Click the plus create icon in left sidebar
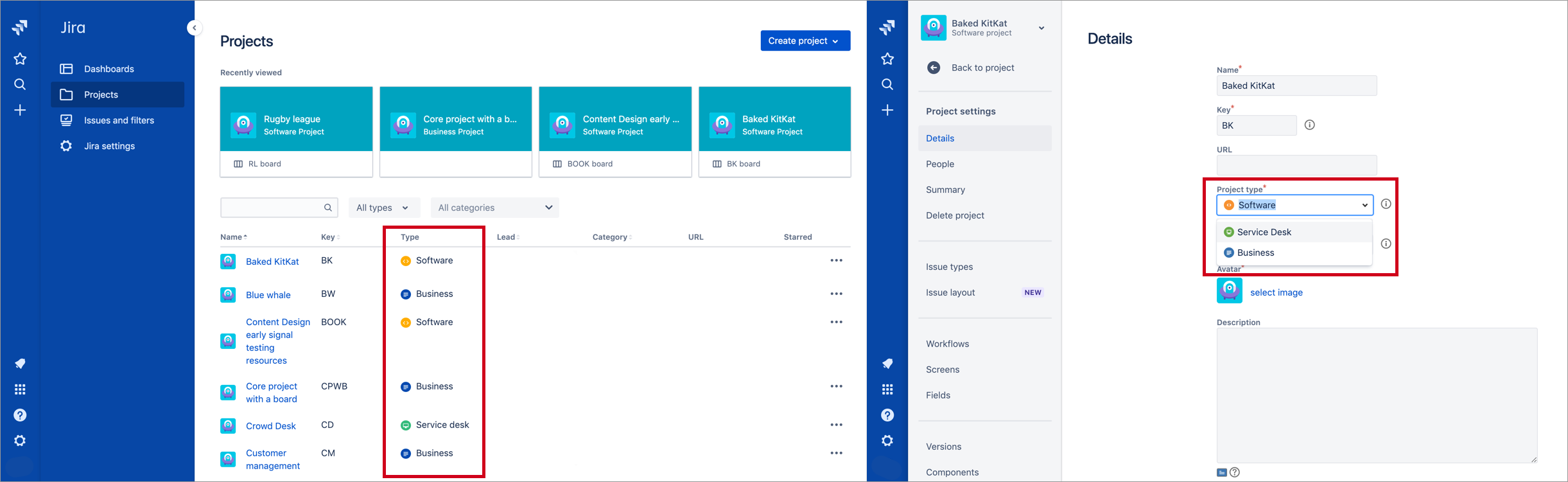This screenshot has width=1568, height=482. coord(20,111)
